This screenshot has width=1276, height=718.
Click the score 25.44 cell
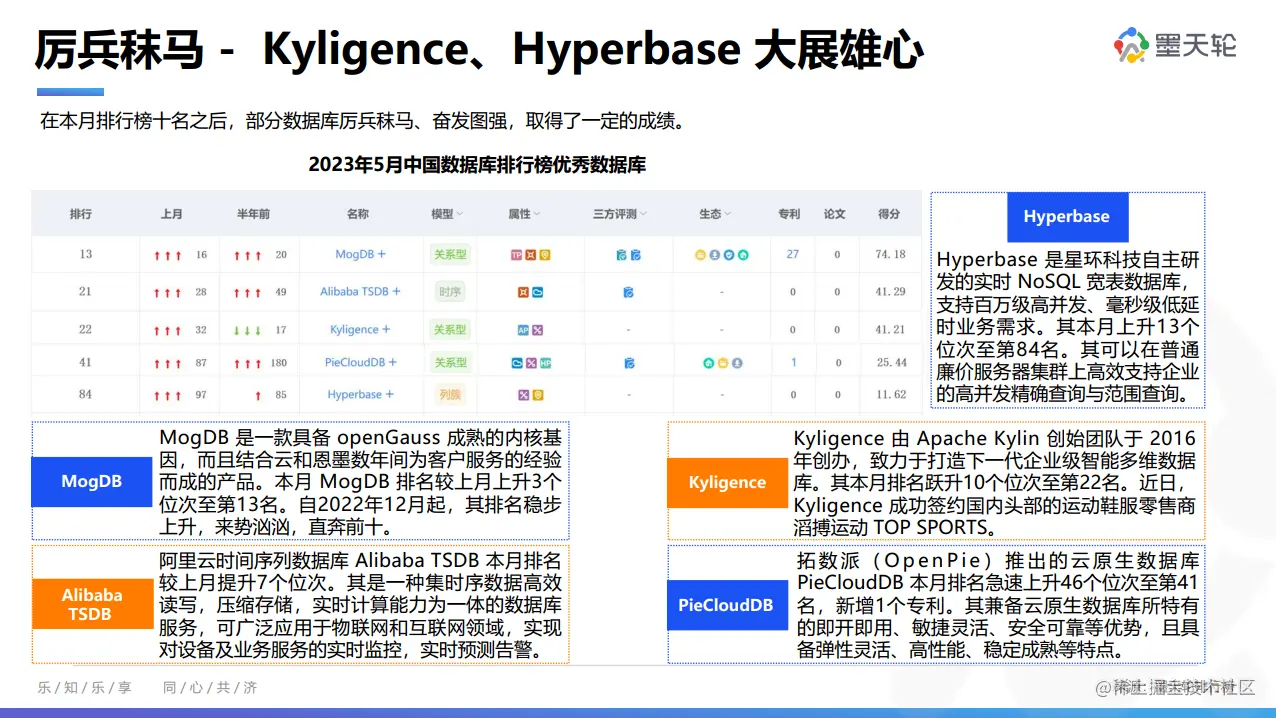891,362
